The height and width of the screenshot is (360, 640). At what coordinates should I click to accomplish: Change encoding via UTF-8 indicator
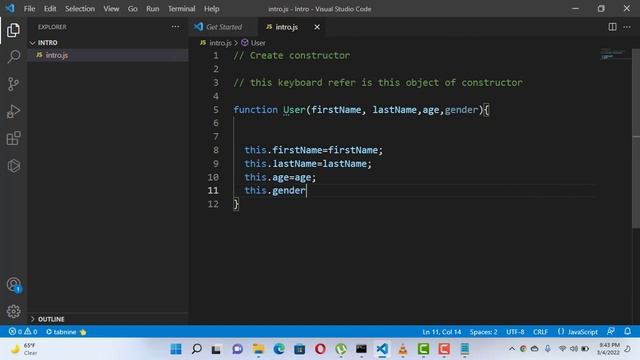(x=515, y=331)
